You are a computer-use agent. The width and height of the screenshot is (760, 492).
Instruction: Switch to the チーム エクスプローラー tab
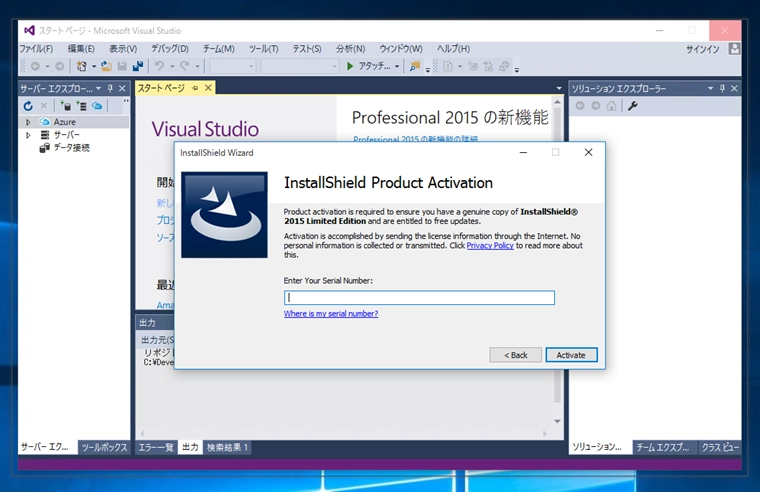pyautogui.click(x=663, y=447)
